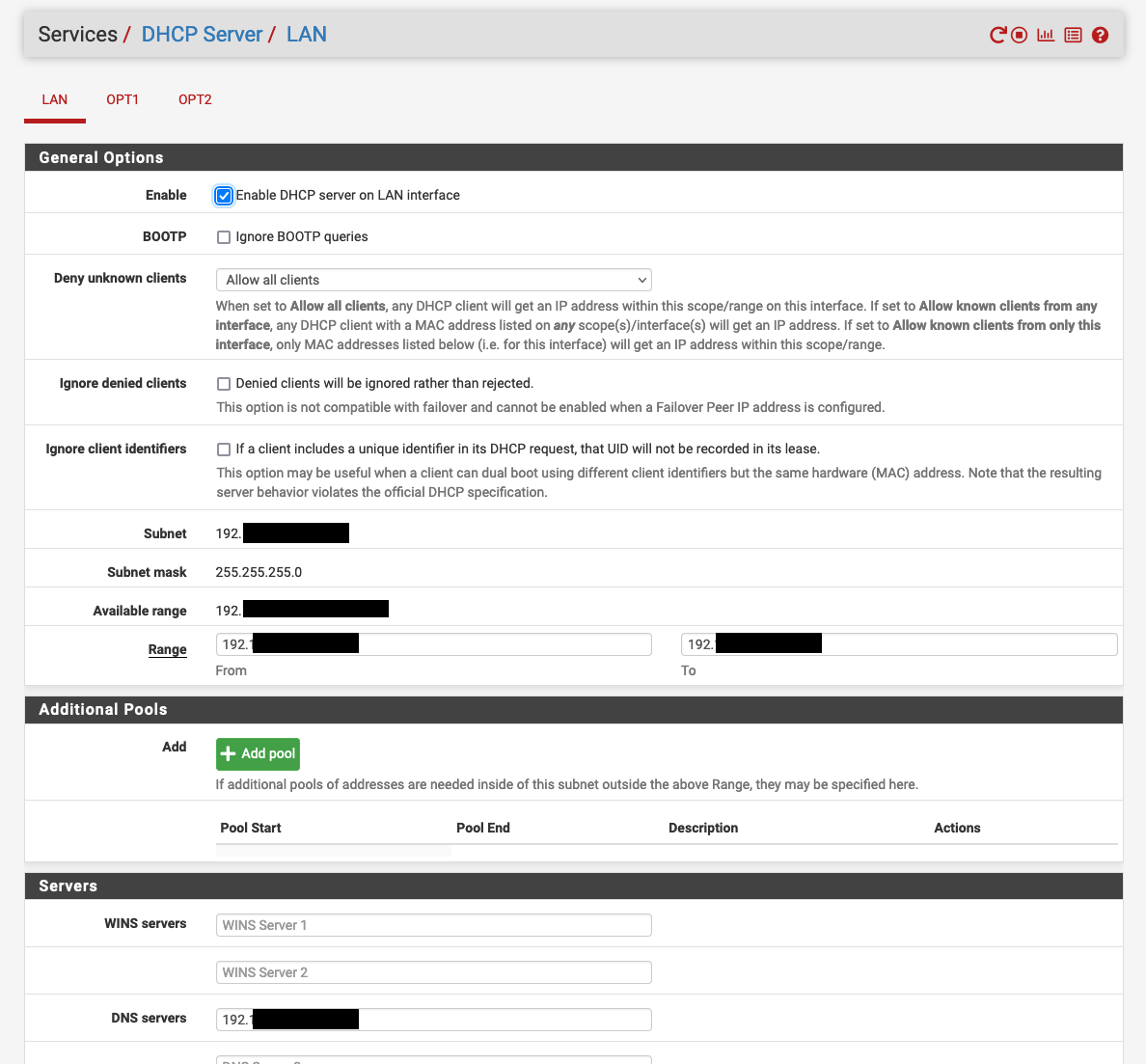
Task: Click the plus icon on Add pool
Action: point(228,753)
